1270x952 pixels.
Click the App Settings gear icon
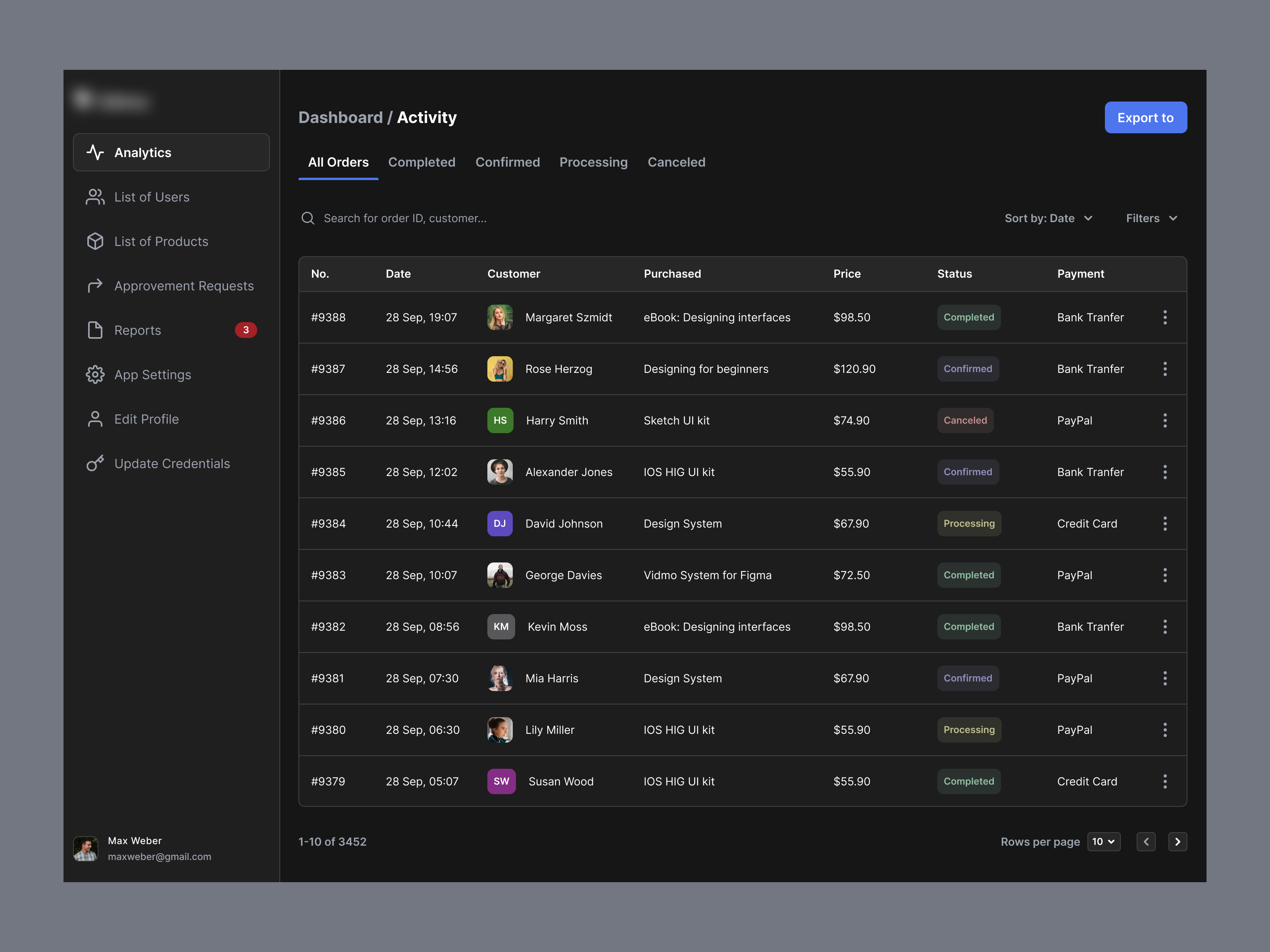click(95, 375)
